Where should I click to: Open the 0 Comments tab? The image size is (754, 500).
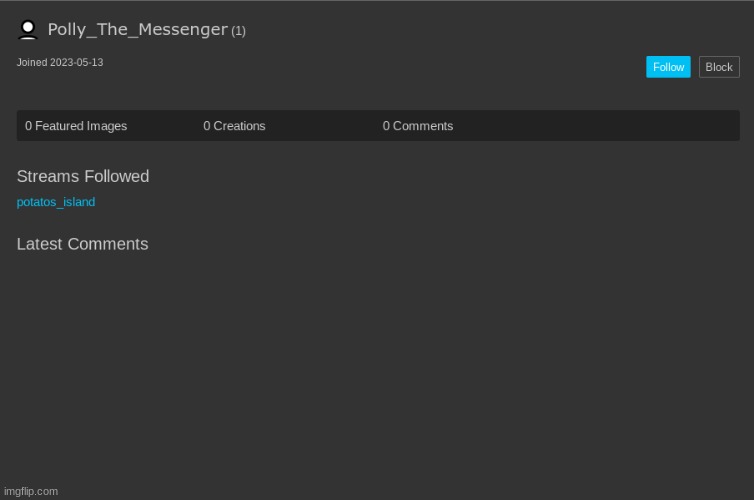click(417, 126)
